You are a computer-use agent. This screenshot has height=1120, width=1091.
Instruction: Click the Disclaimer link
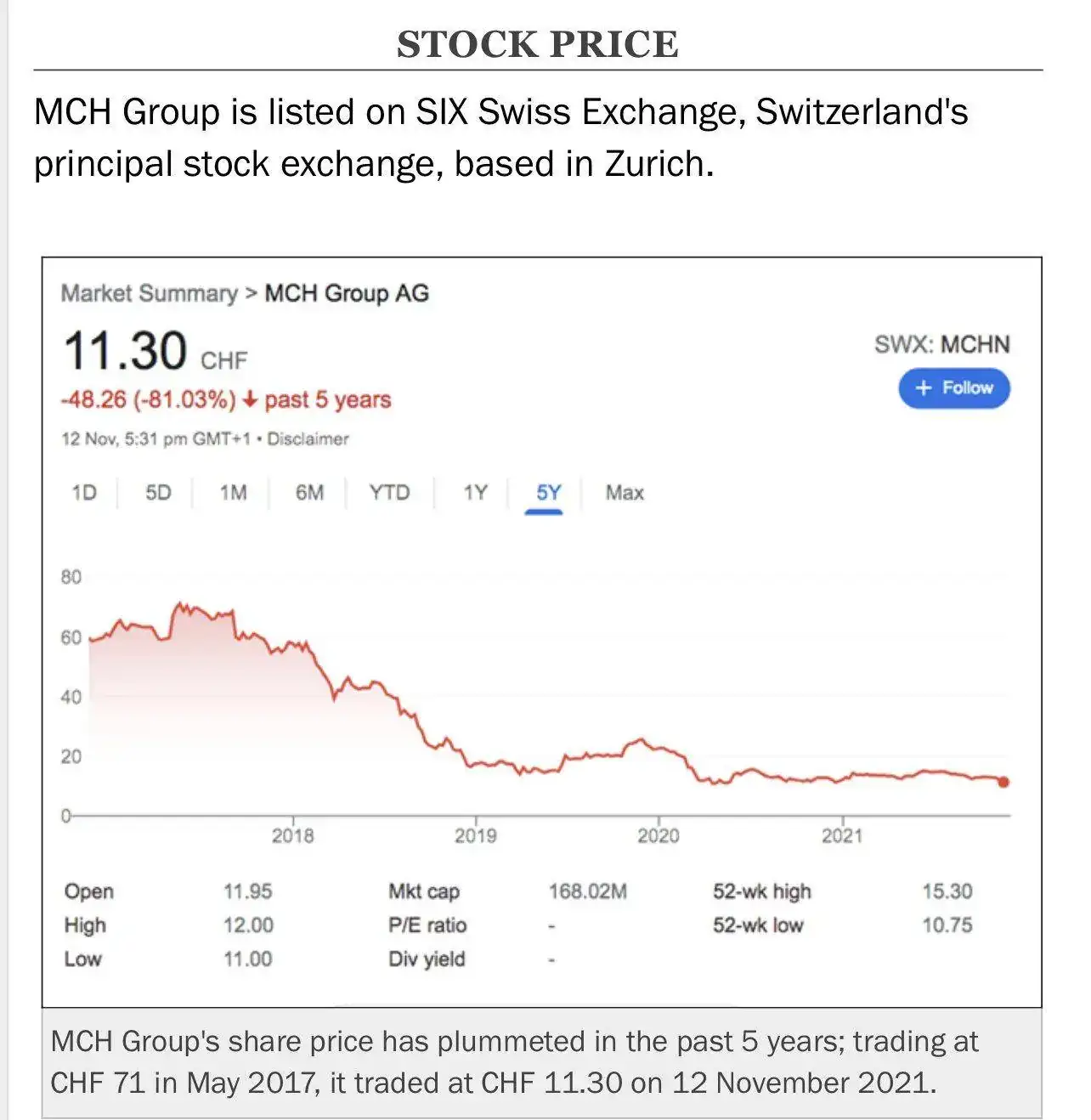click(308, 439)
